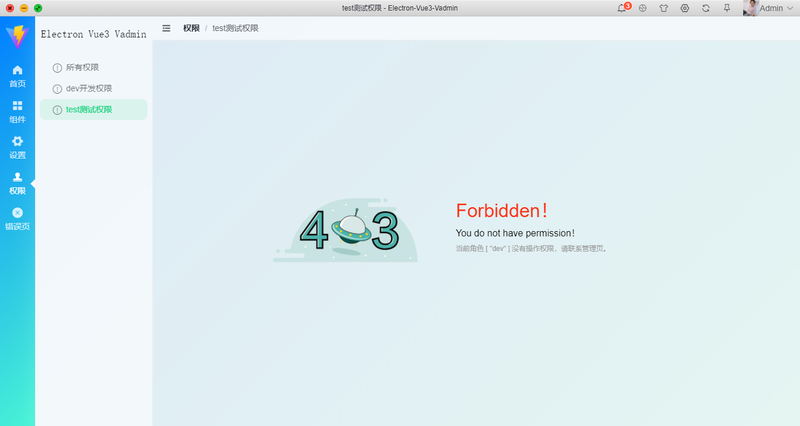The height and width of the screenshot is (426, 800).
Task: Select 所有权限 menu item
Action: pos(94,67)
